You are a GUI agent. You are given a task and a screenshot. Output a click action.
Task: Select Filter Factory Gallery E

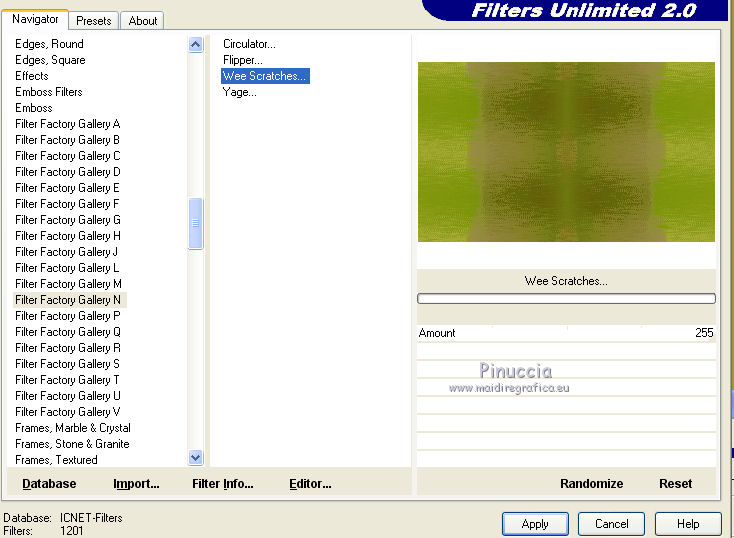pyautogui.click(x=67, y=188)
